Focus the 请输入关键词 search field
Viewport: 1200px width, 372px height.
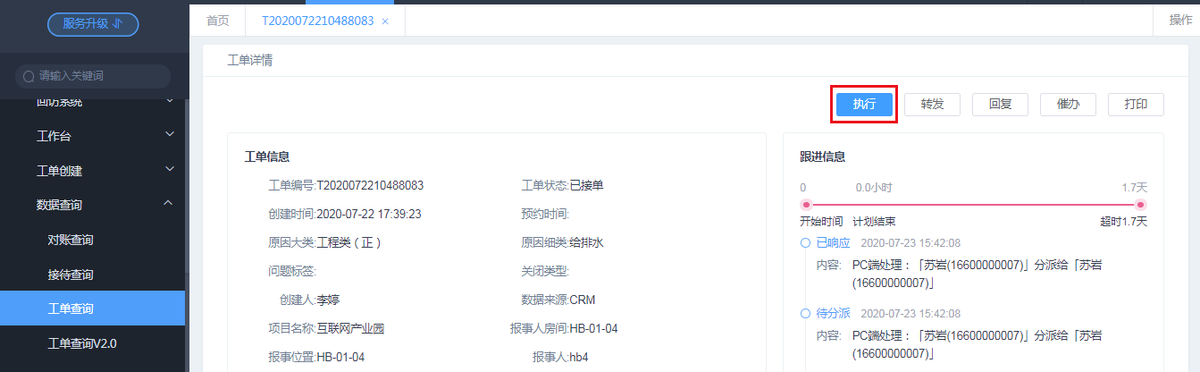(93, 76)
